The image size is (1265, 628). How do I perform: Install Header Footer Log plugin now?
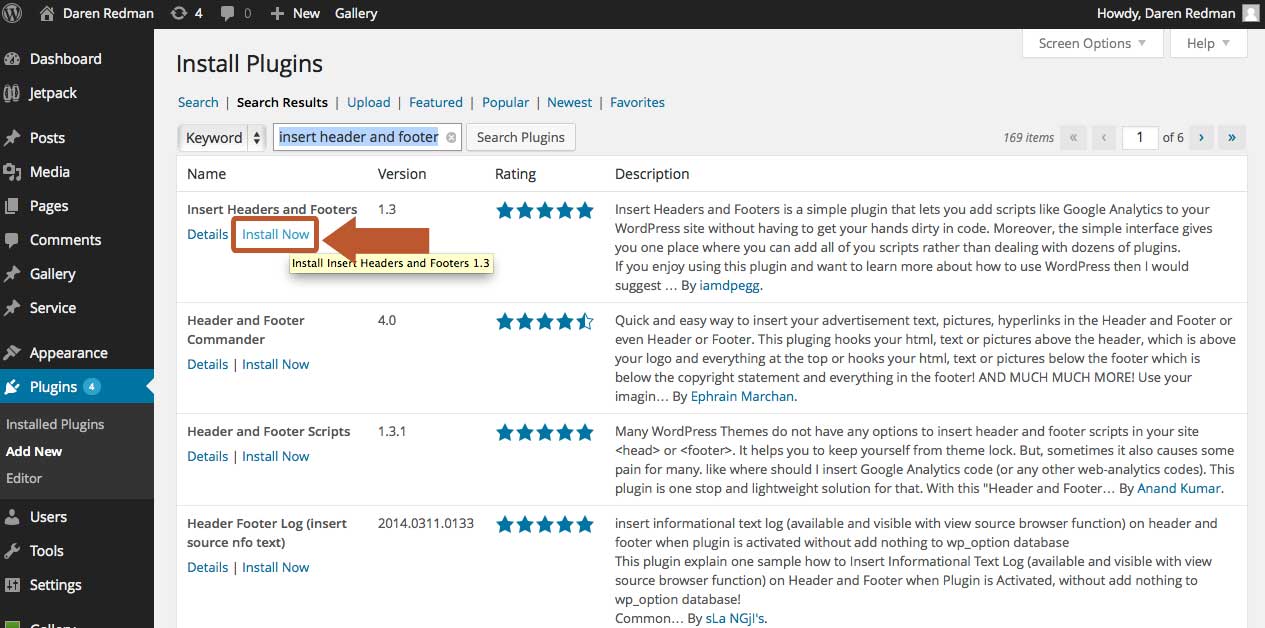(276, 567)
